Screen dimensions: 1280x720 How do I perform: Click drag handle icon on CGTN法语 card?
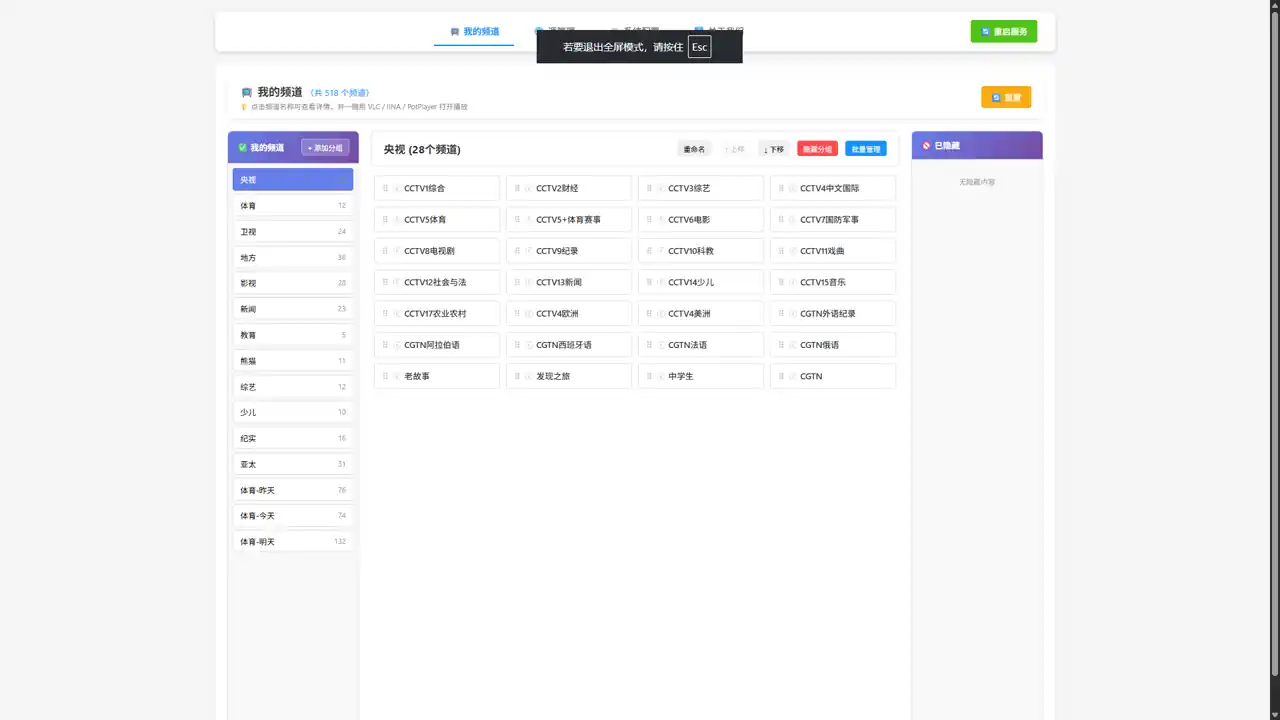pyautogui.click(x=649, y=345)
